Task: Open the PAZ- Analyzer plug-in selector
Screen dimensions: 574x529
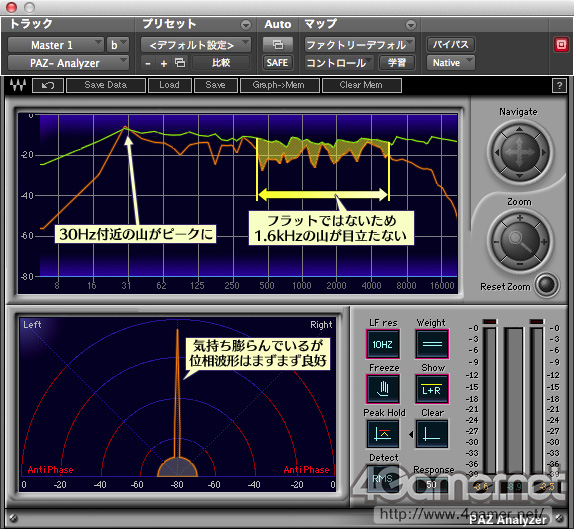Action: 68,63
